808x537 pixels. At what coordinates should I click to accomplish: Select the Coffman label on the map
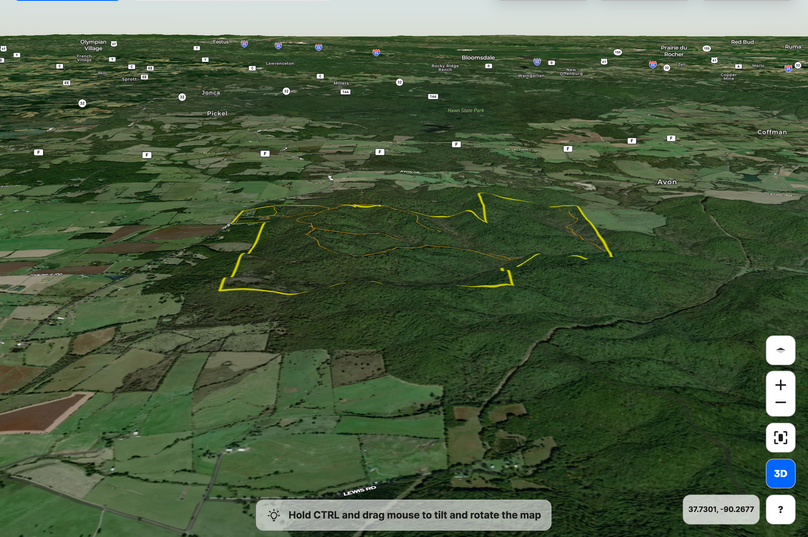(772, 132)
